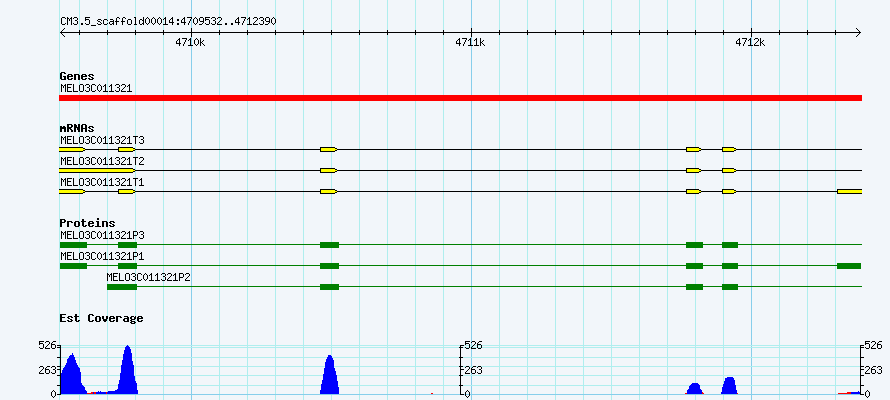This screenshot has width=890, height=400.
Task: Click the 4711k ruler label
Action: coord(470,42)
